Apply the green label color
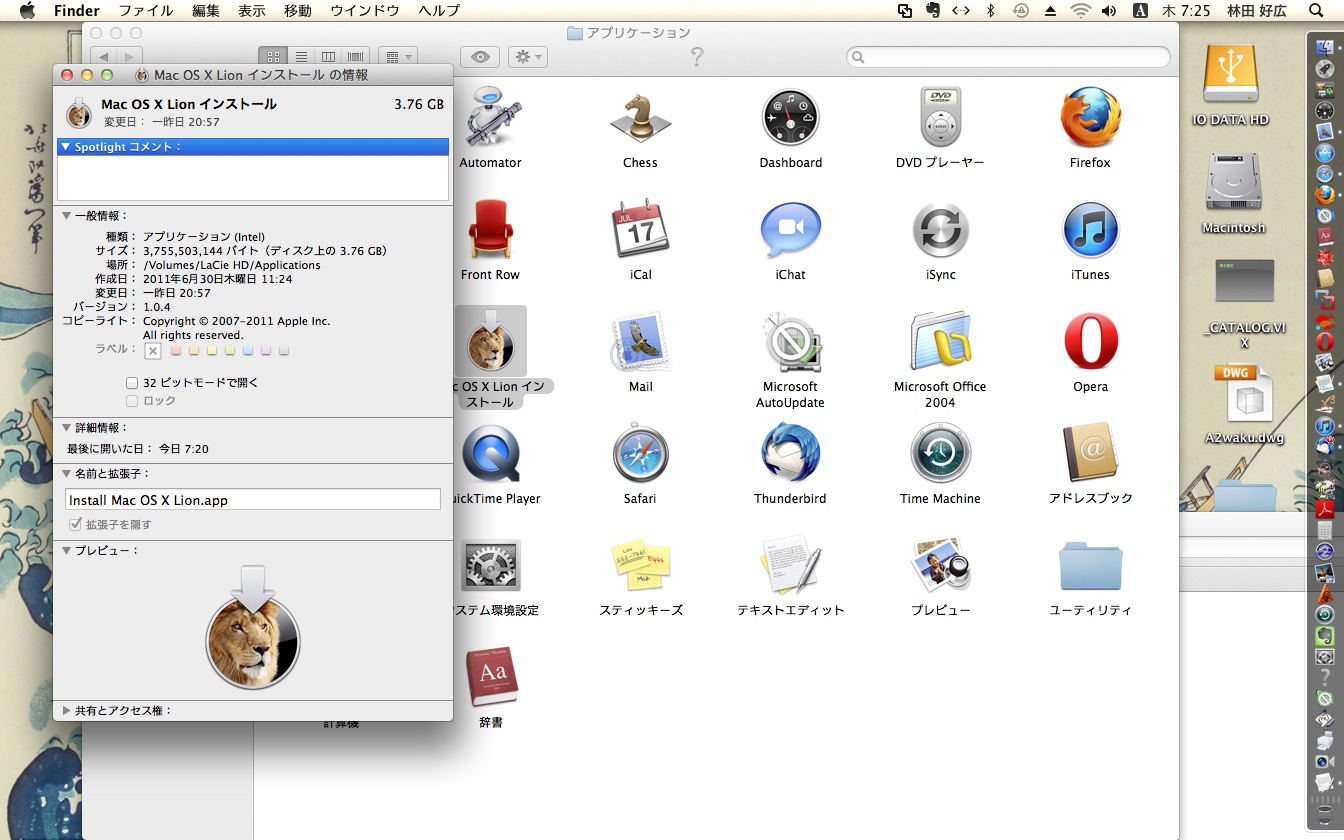The height and width of the screenshot is (840, 1344). 230,351
